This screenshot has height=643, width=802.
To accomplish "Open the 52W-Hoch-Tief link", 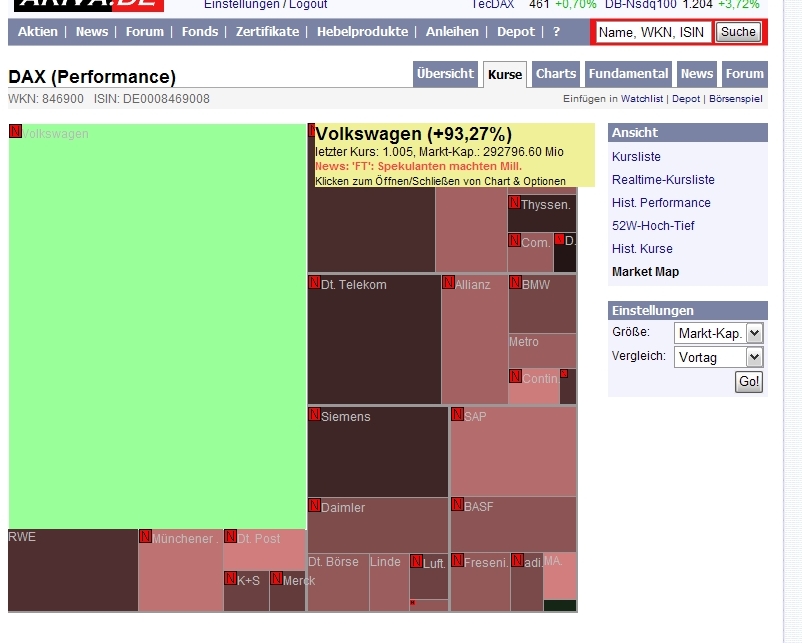I will pyautogui.click(x=653, y=226).
